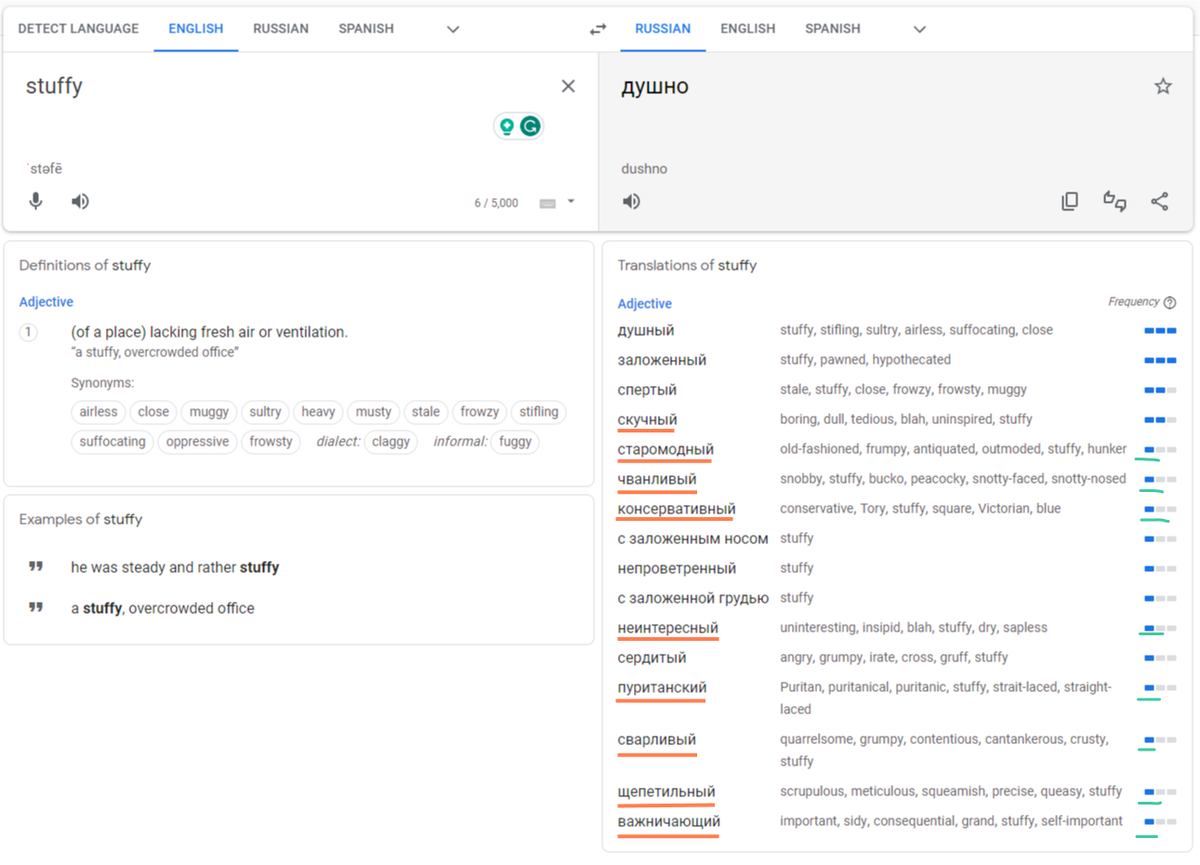Click translation 'заложенный' in the list
This screenshot has height=865, width=1200.
(662, 360)
